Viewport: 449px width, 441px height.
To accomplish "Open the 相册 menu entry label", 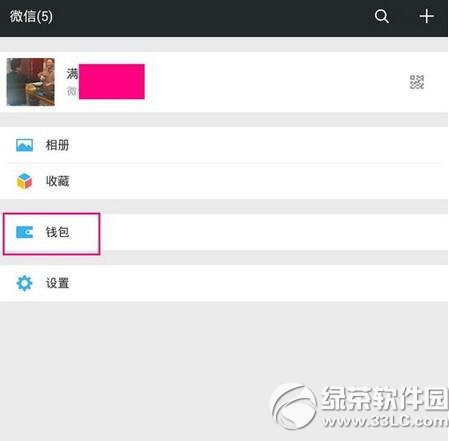I will (57, 145).
